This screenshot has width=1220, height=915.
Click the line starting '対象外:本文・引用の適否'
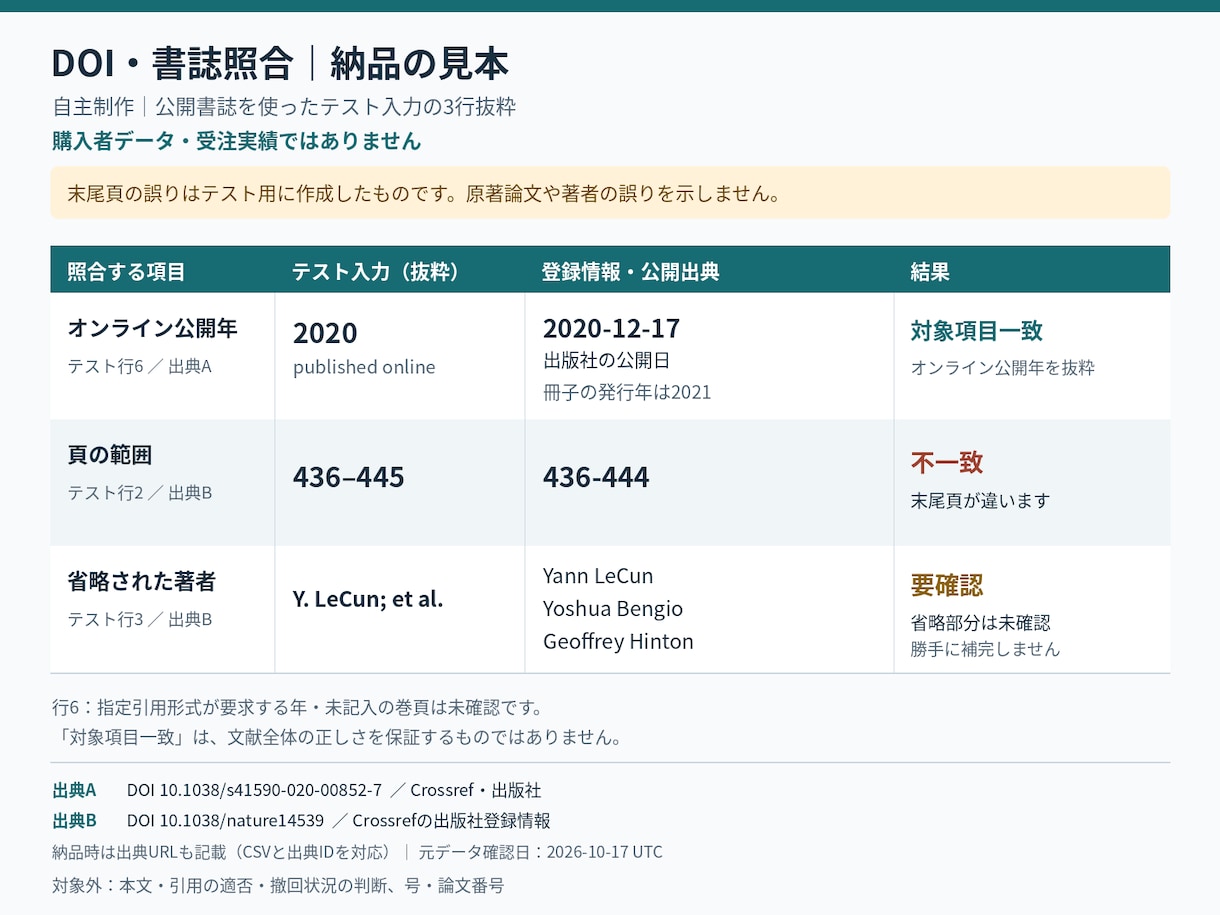click(278, 885)
